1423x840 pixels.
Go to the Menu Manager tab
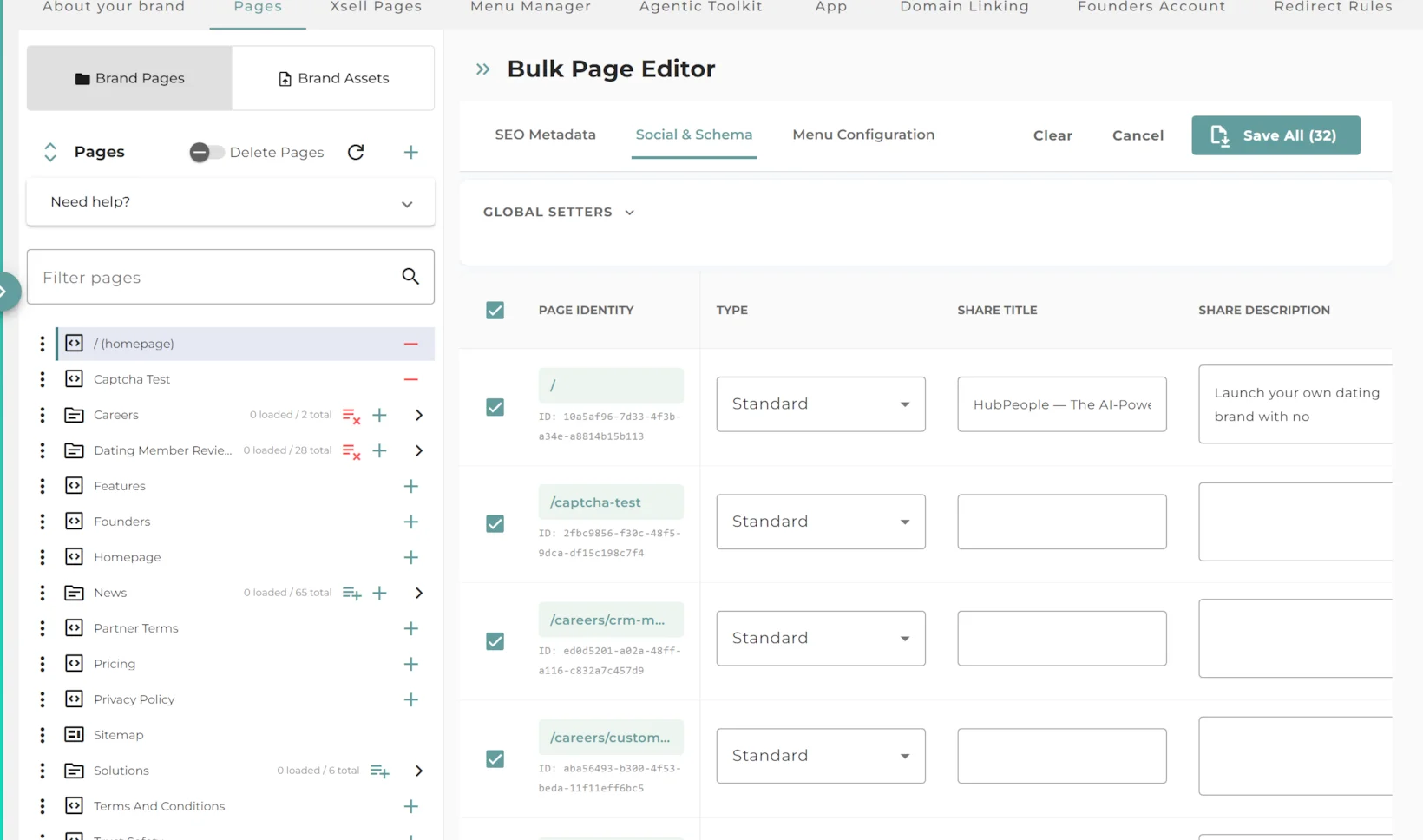pyautogui.click(x=530, y=7)
